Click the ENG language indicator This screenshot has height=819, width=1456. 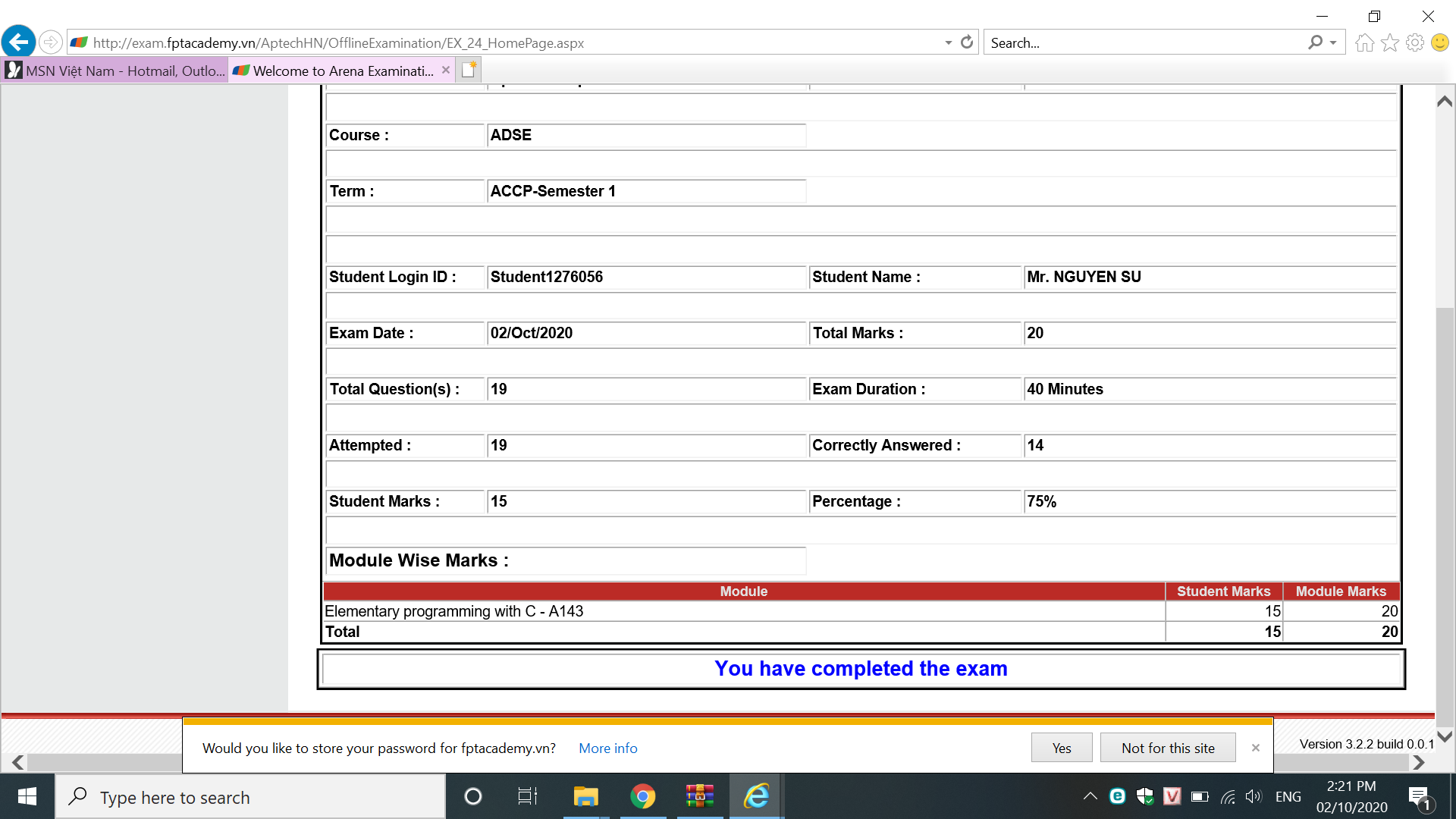[1288, 797]
